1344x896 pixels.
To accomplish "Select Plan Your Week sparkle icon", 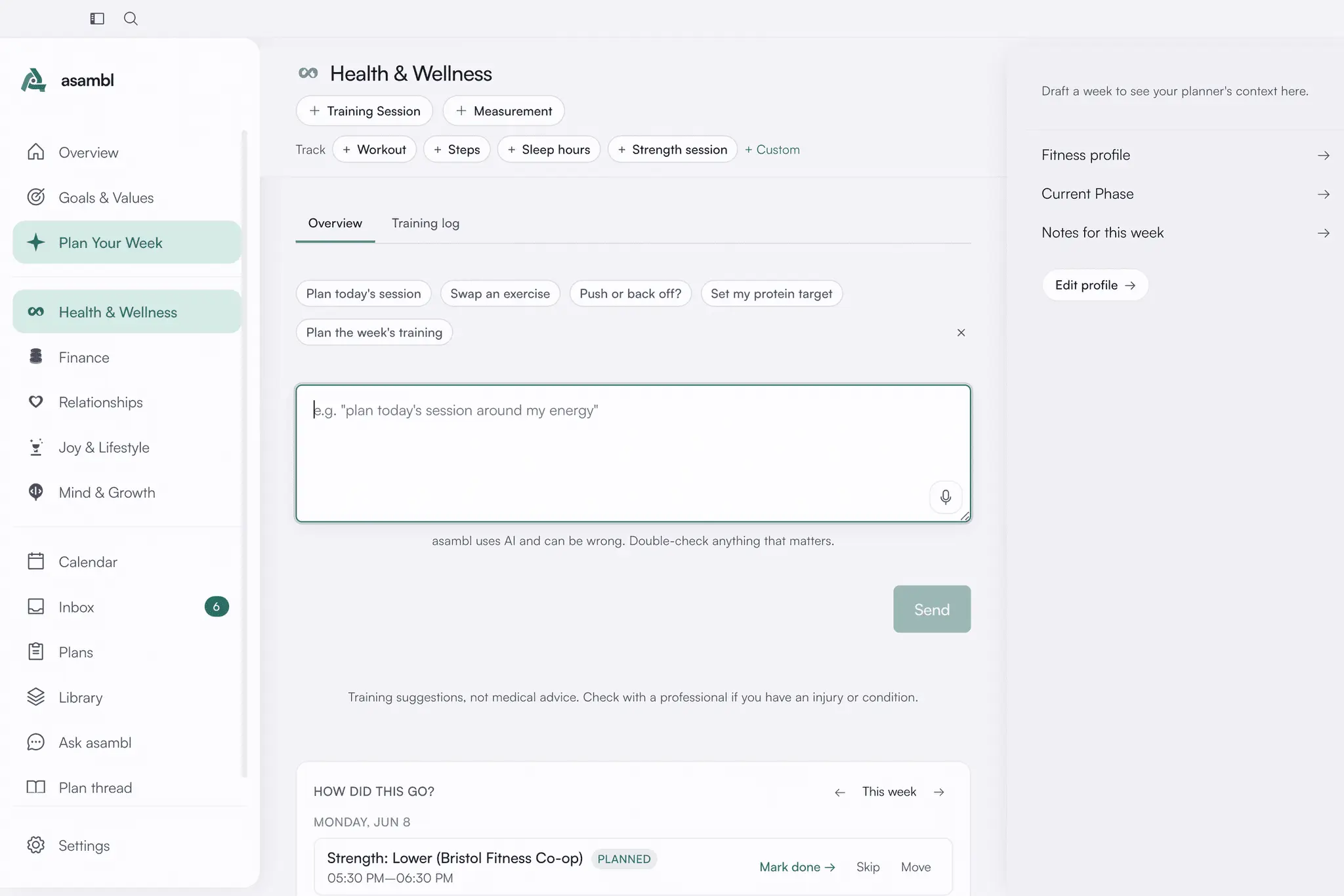I will tap(36, 243).
